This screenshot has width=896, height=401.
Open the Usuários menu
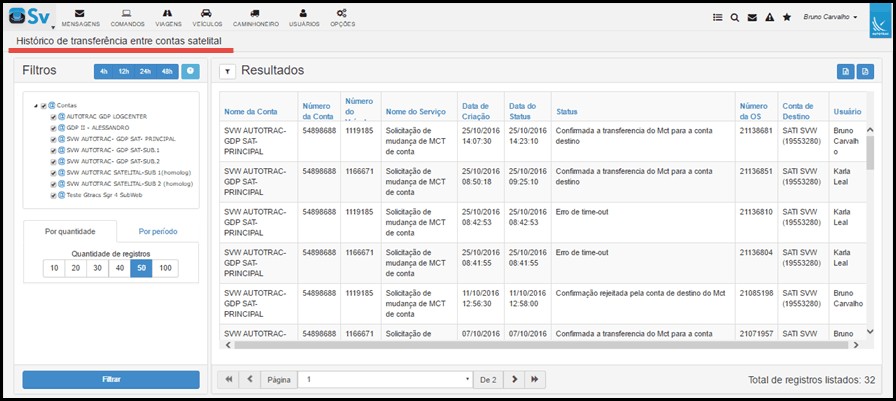pyautogui.click(x=304, y=18)
